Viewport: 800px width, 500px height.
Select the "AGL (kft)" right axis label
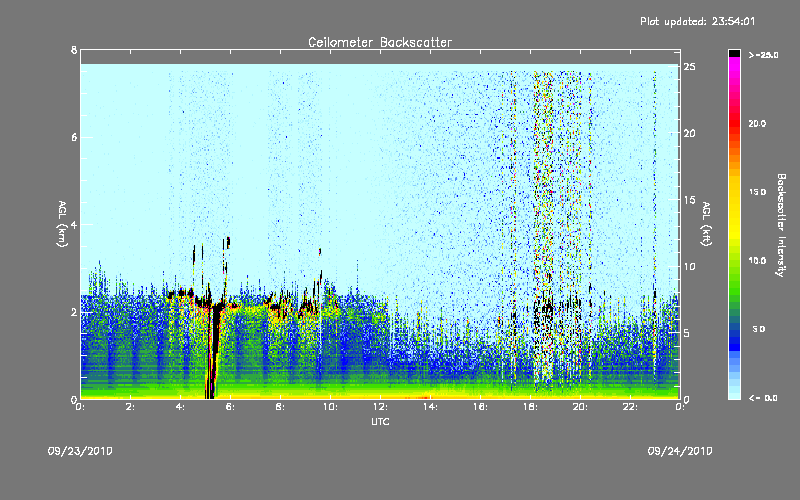(x=706, y=224)
